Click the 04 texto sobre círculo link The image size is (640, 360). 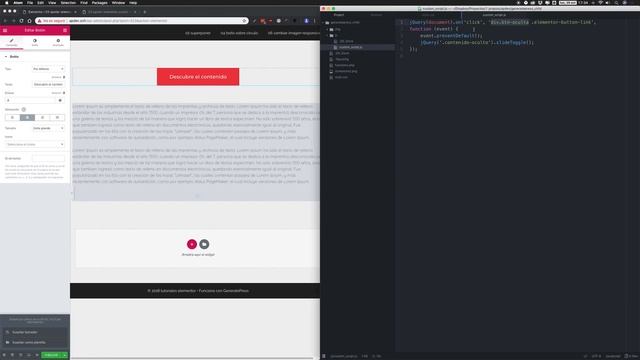click(x=239, y=33)
